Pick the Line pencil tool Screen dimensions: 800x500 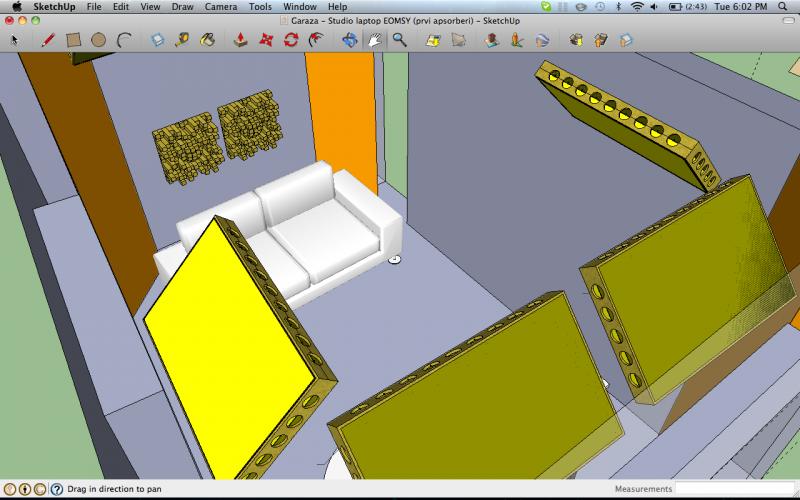[47, 40]
